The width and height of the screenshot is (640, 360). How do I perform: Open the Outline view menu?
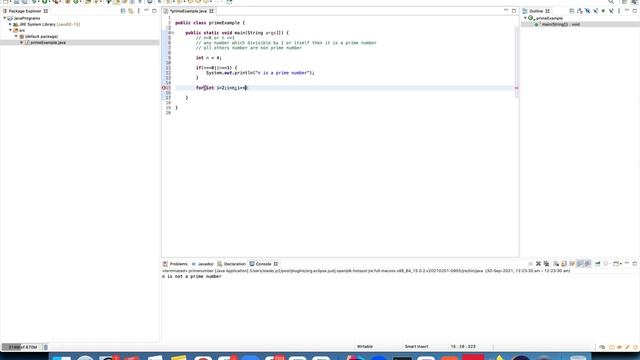(619, 11)
